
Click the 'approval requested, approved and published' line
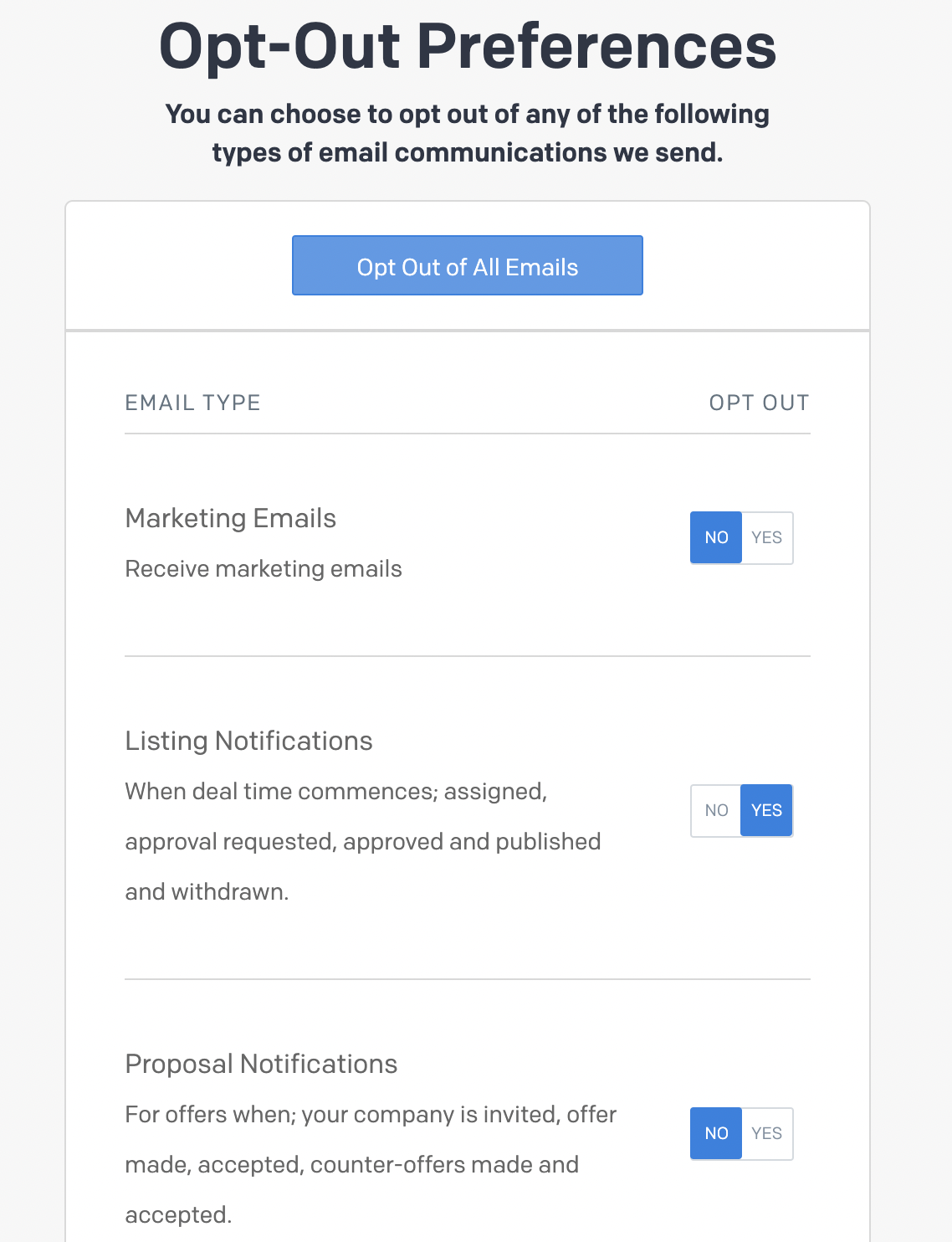363,842
